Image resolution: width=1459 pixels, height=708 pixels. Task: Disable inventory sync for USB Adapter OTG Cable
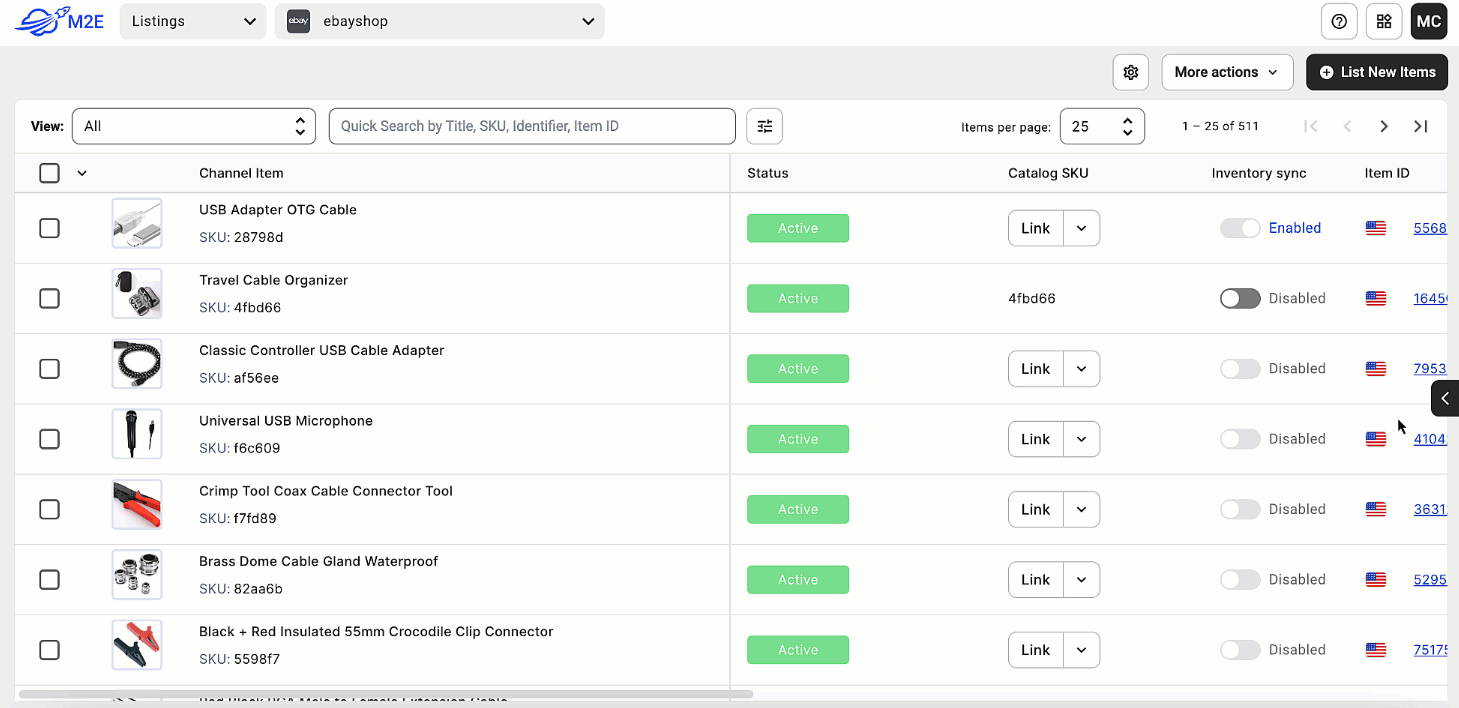tap(1240, 228)
